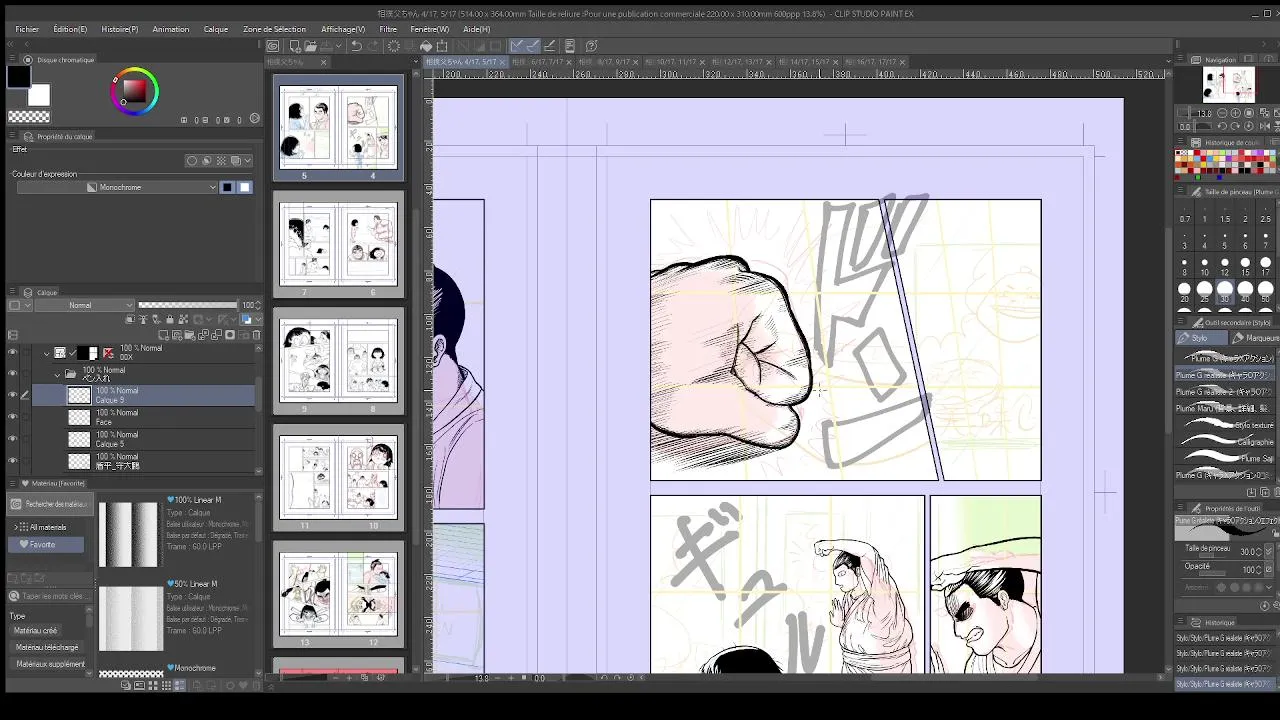Select the transparent color swatch

coord(29,116)
